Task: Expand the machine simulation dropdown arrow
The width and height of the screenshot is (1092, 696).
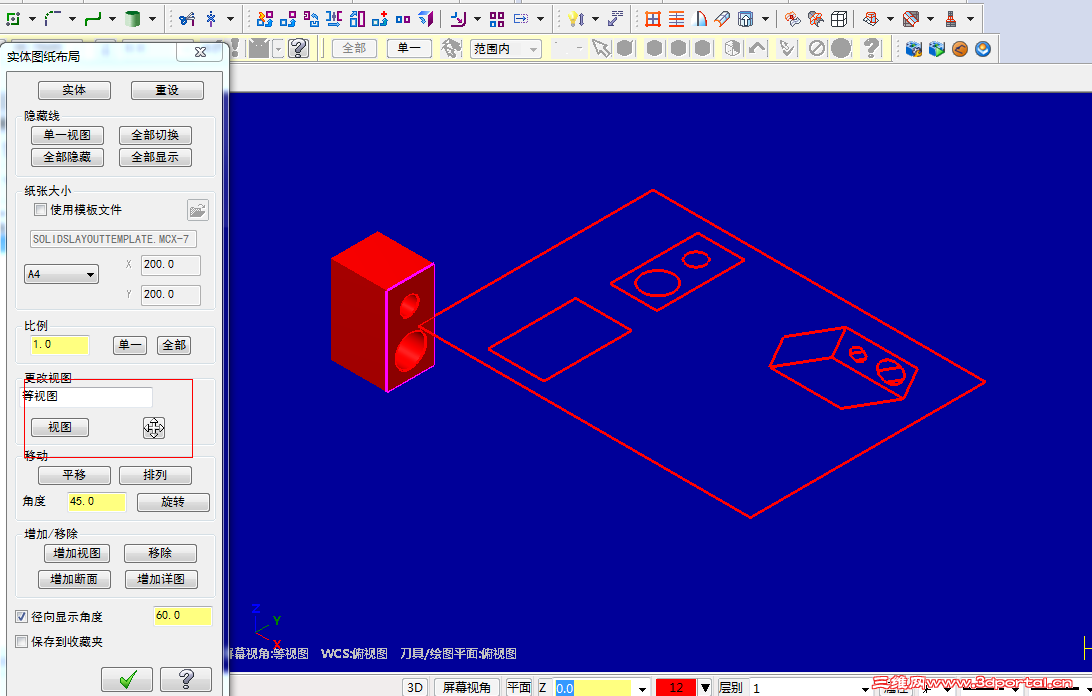Action: point(971,19)
